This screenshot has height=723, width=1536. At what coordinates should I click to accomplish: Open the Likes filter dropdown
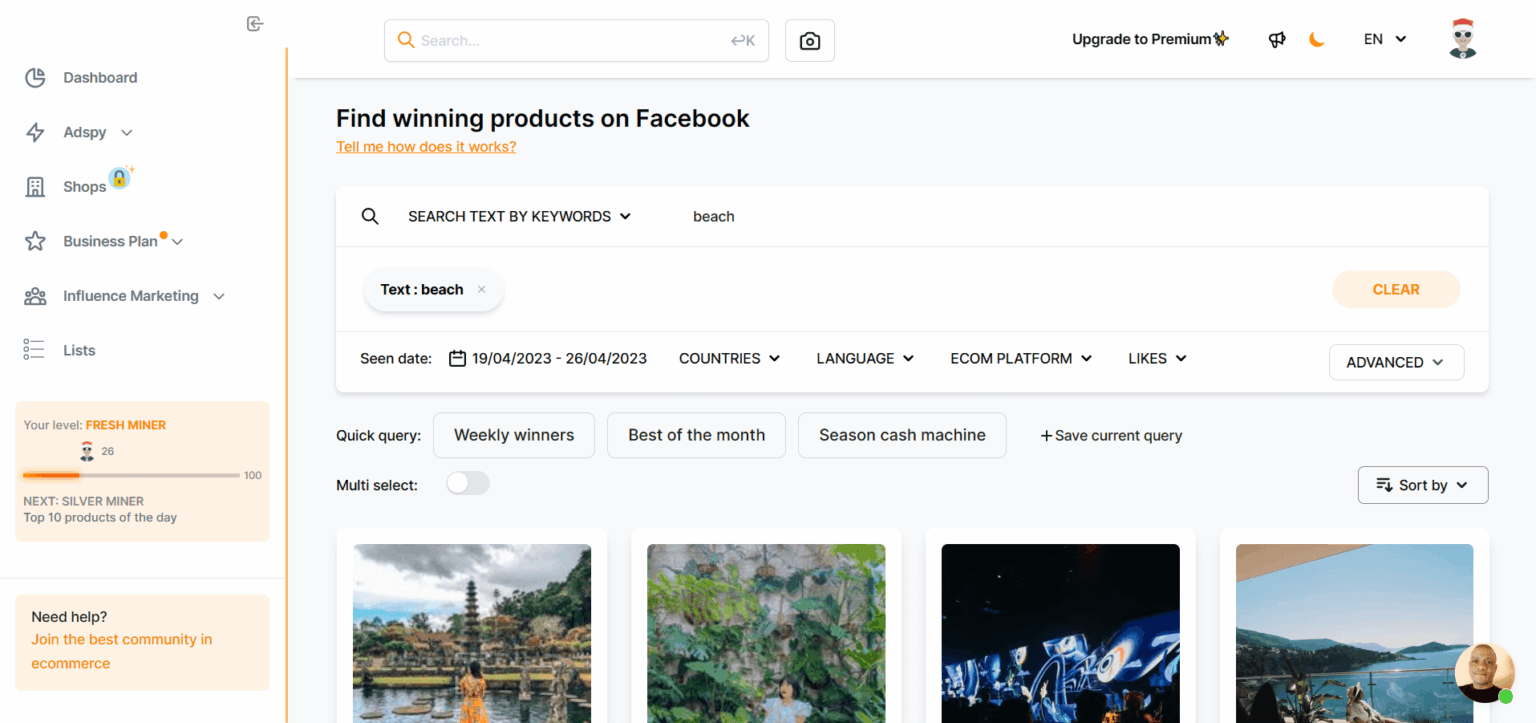(1158, 358)
